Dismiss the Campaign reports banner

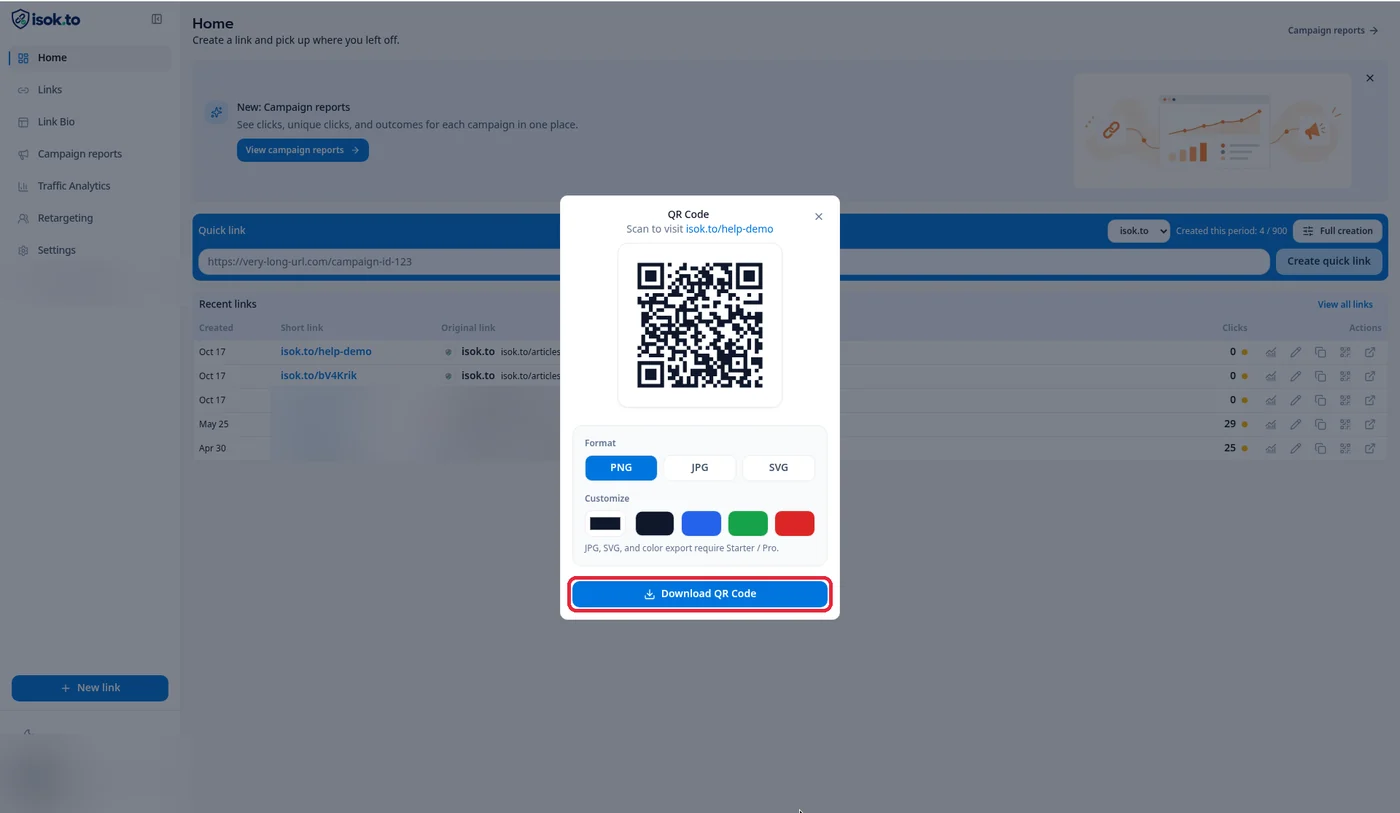1370,78
